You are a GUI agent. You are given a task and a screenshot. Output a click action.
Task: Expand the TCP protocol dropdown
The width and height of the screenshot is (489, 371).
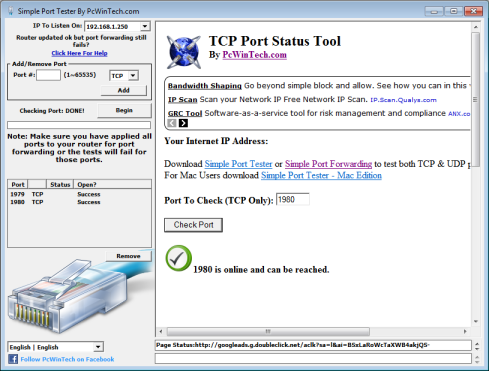pos(133,76)
